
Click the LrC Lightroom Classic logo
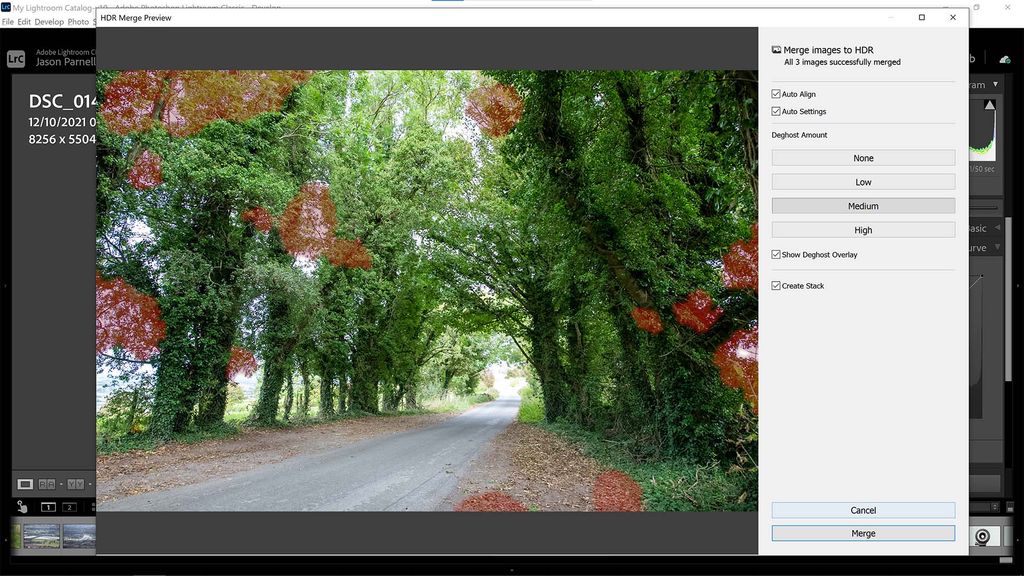point(14,58)
